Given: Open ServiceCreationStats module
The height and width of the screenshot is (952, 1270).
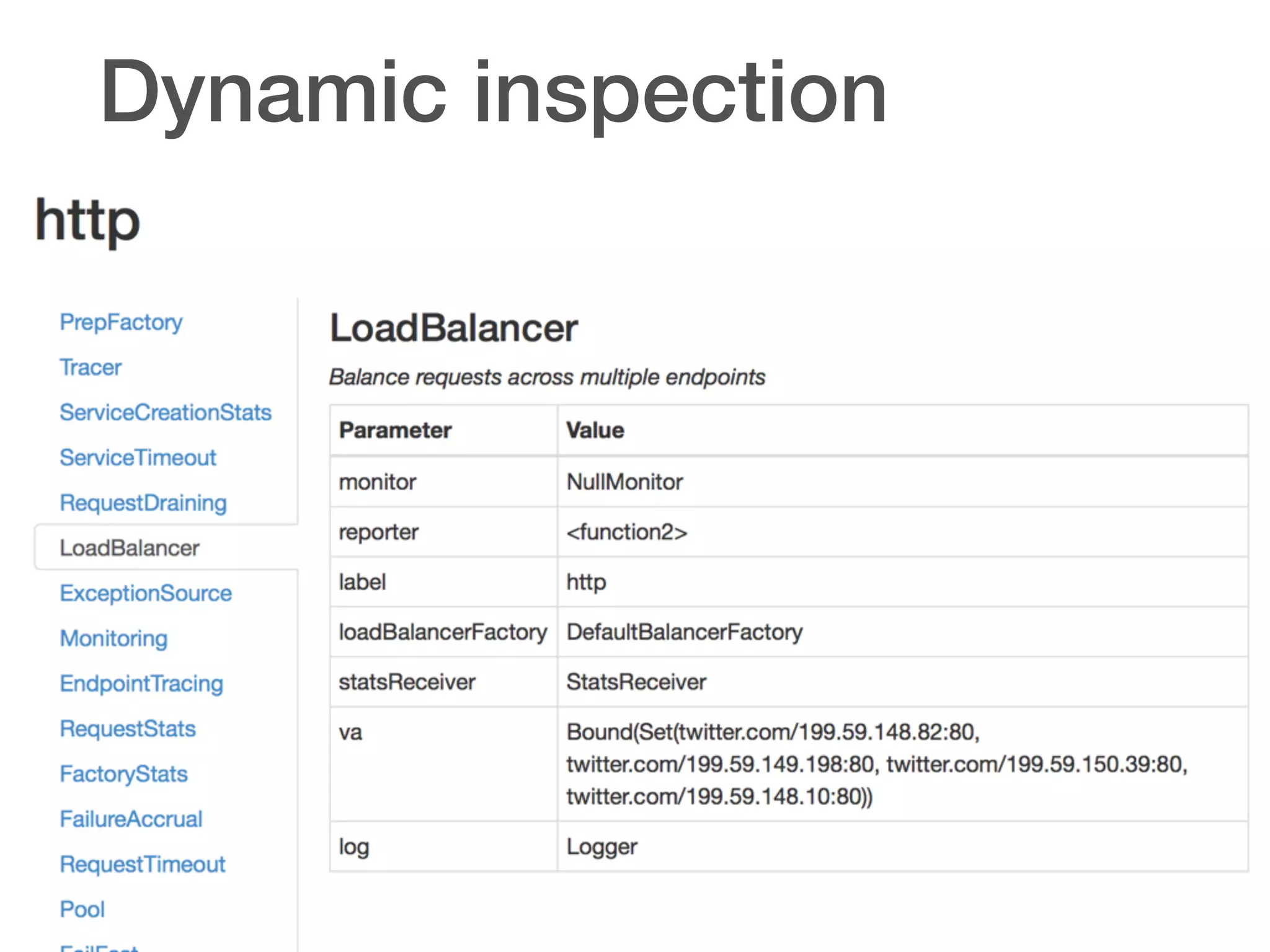Looking at the screenshot, I should point(166,413).
